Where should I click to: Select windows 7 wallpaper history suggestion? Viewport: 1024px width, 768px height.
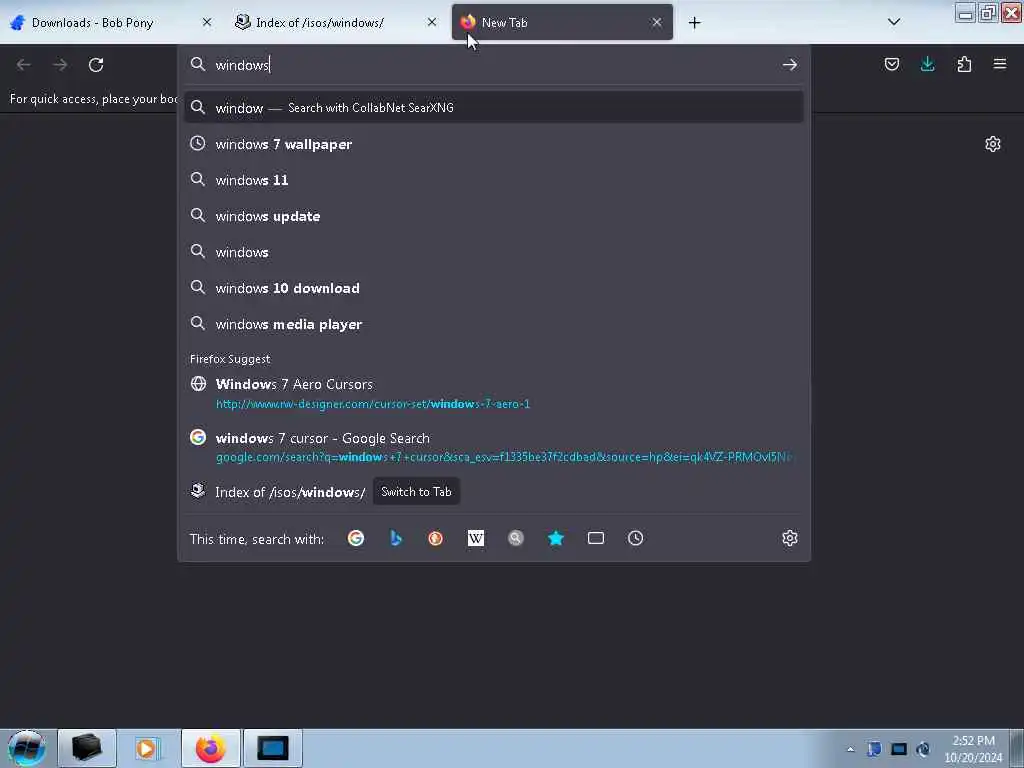pyautogui.click(x=494, y=144)
